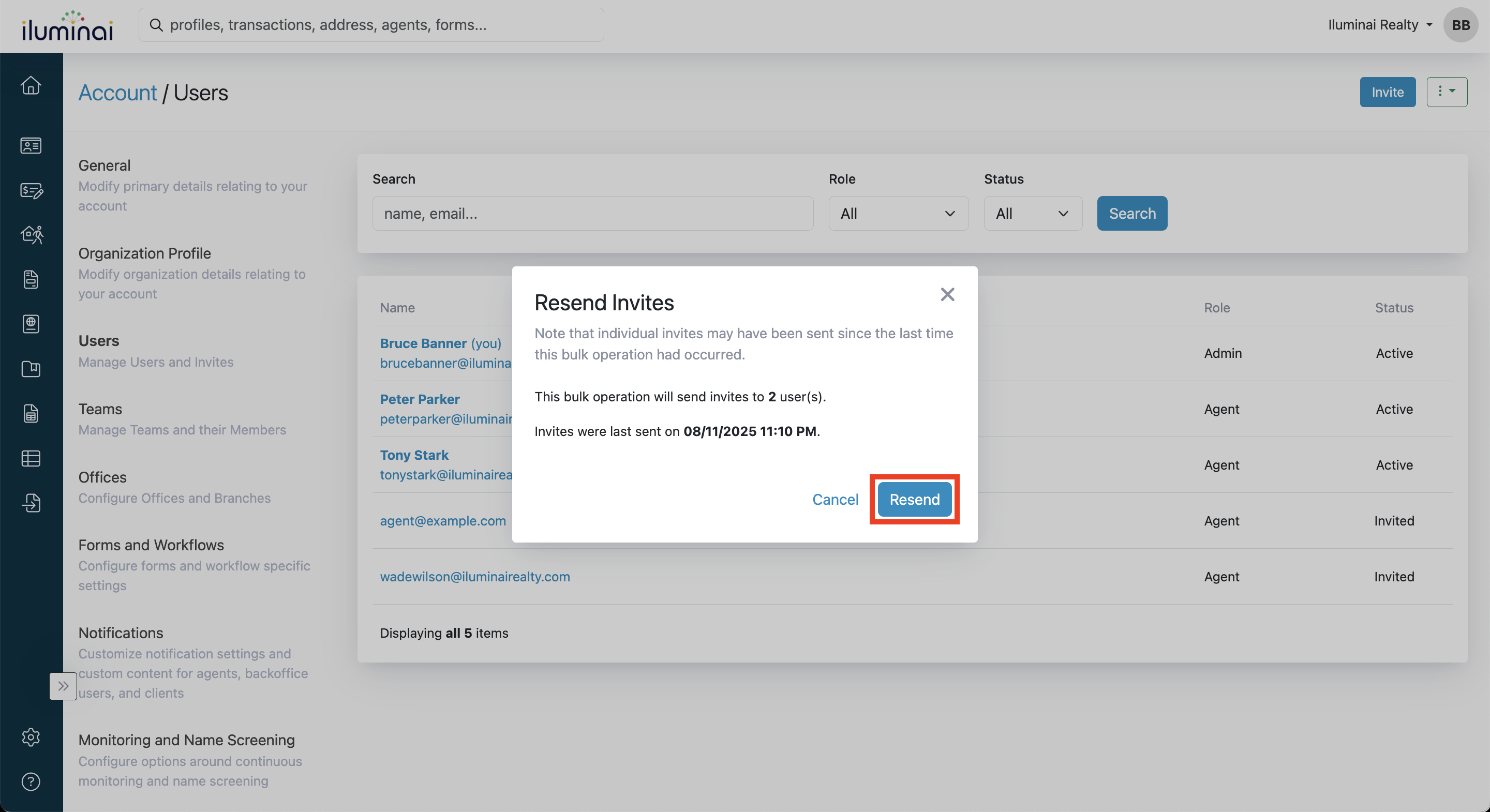This screenshot has height=812, width=1490.
Task: Click the home icon in the sidebar
Action: tap(31, 85)
